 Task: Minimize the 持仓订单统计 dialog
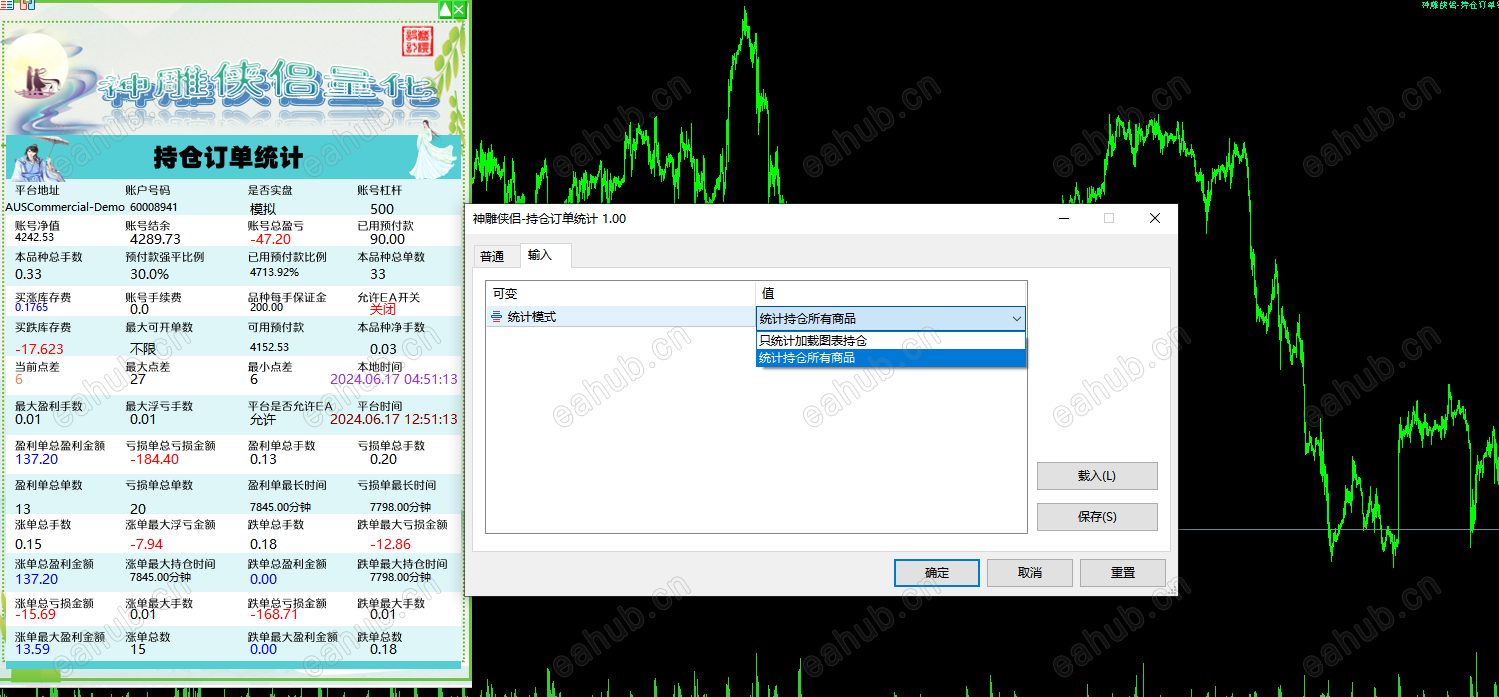tap(1063, 218)
